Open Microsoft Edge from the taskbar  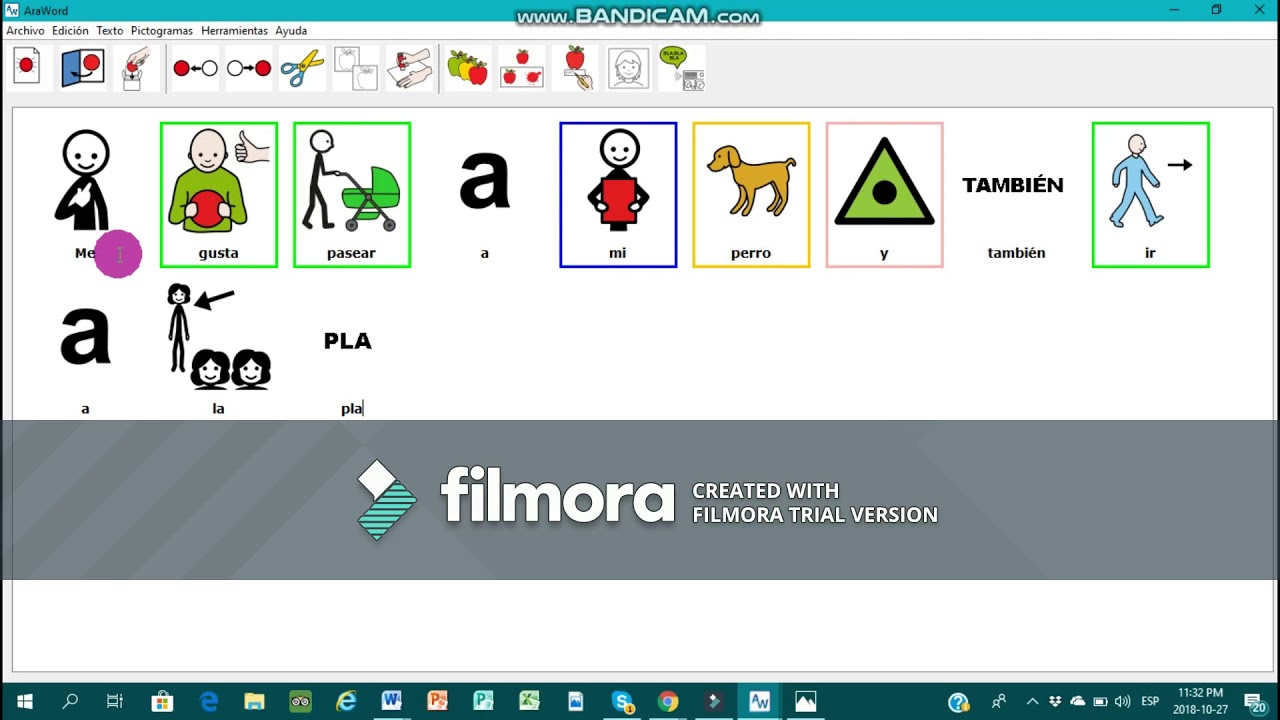208,701
